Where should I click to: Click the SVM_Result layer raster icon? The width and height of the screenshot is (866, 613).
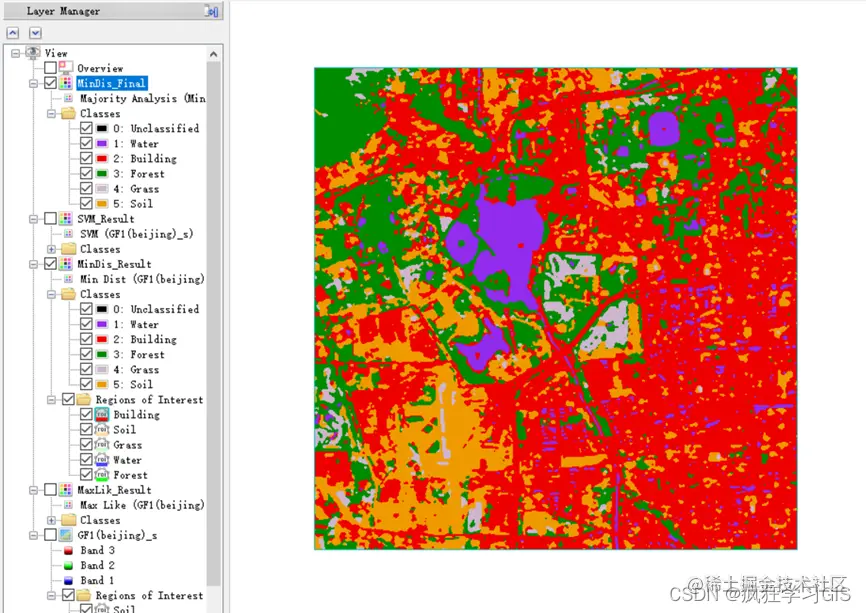click(x=66, y=219)
